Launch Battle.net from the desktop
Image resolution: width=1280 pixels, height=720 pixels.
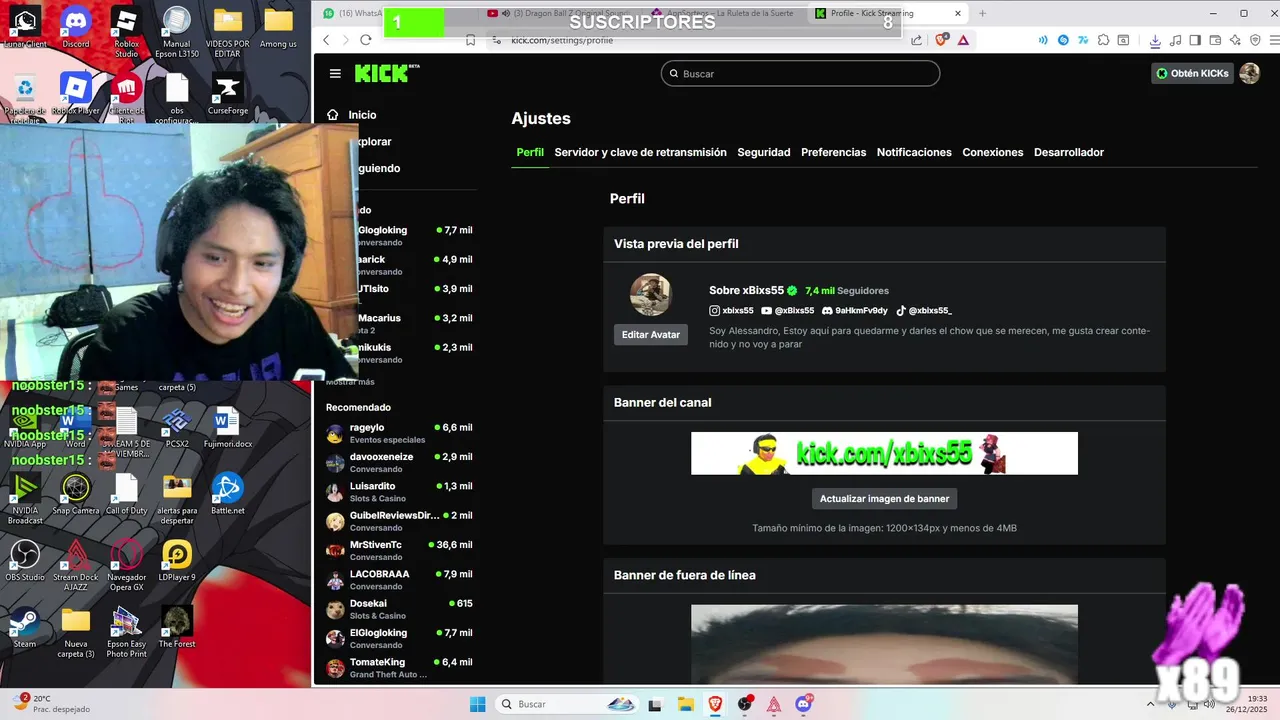pyautogui.click(x=227, y=493)
